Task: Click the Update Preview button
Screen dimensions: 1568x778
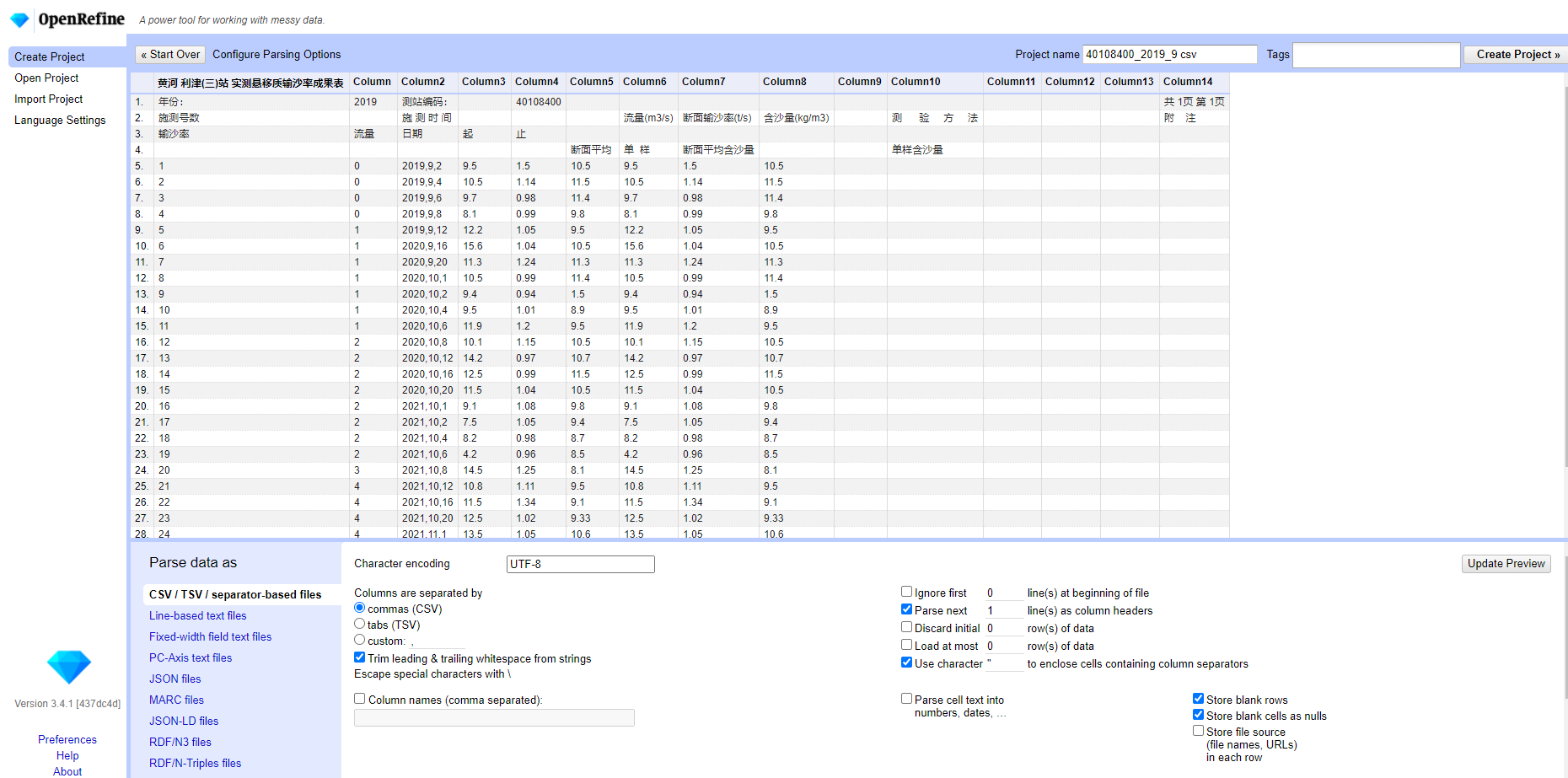Action: pos(1506,564)
